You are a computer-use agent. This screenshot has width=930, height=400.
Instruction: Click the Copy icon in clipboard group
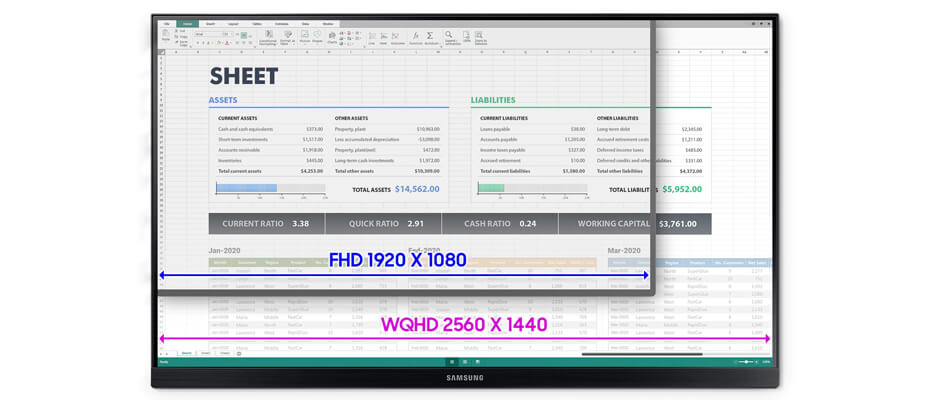(177, 37)
